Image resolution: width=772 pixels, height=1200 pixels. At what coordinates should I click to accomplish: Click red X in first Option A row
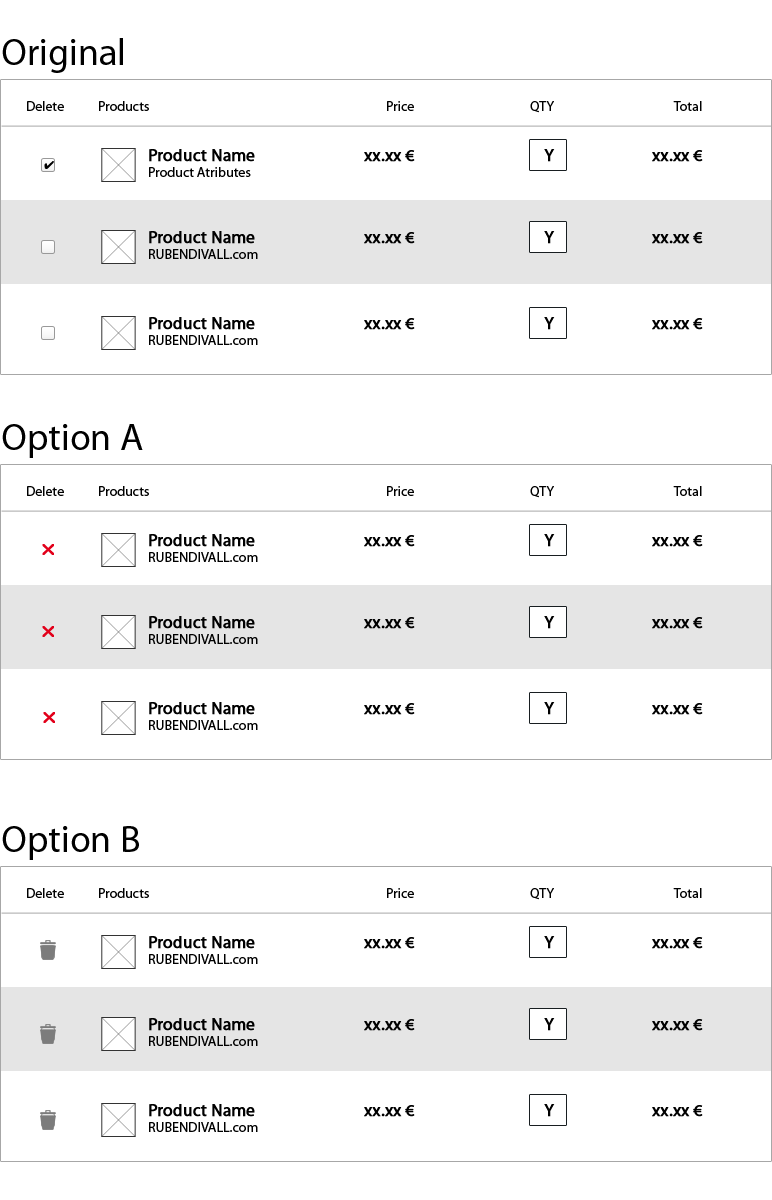(x=48, y=549)
